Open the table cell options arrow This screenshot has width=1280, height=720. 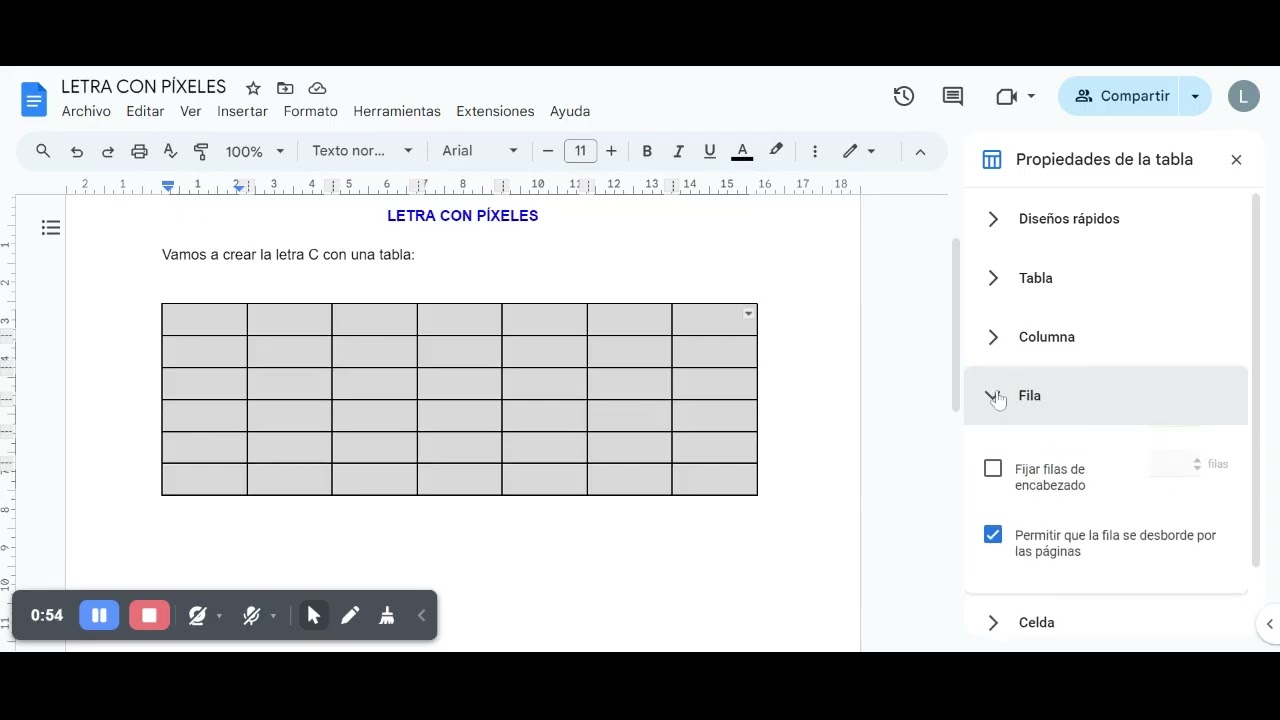pos(748,314)
